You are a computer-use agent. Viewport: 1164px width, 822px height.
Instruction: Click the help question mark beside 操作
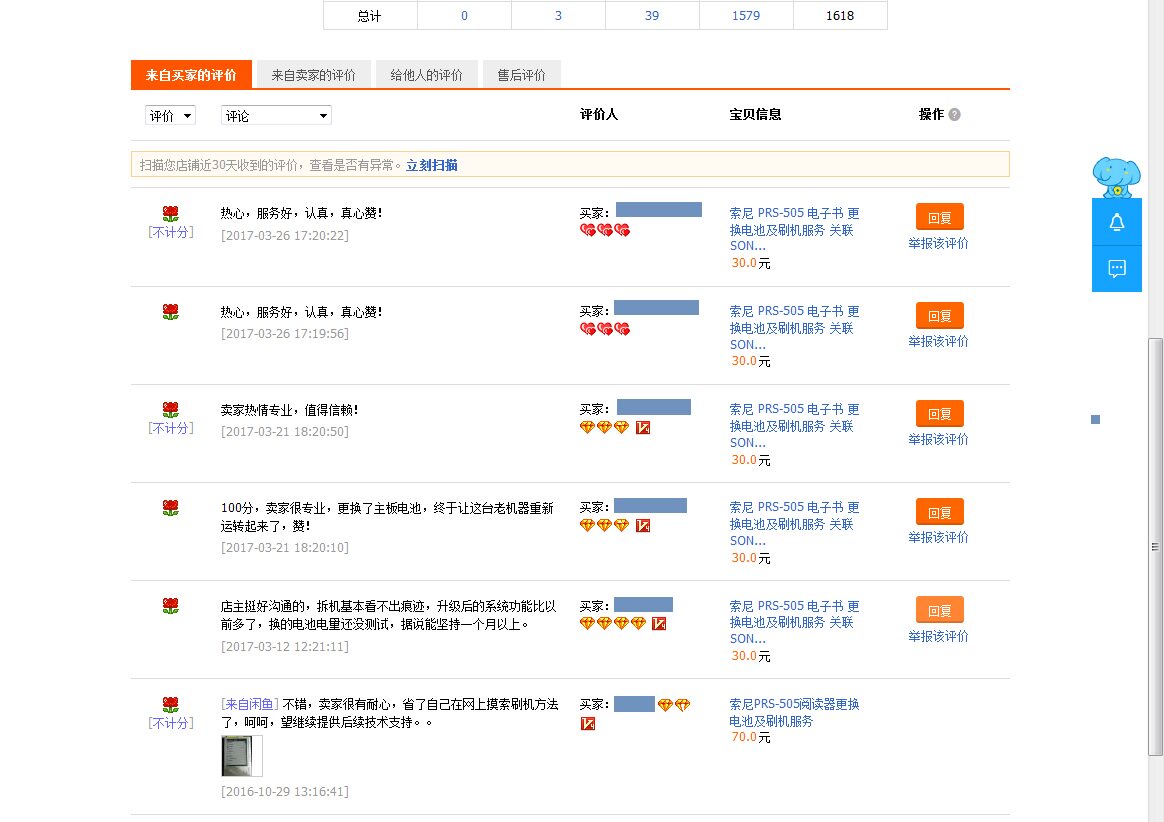pyautogui.click(x=954, y=115)
